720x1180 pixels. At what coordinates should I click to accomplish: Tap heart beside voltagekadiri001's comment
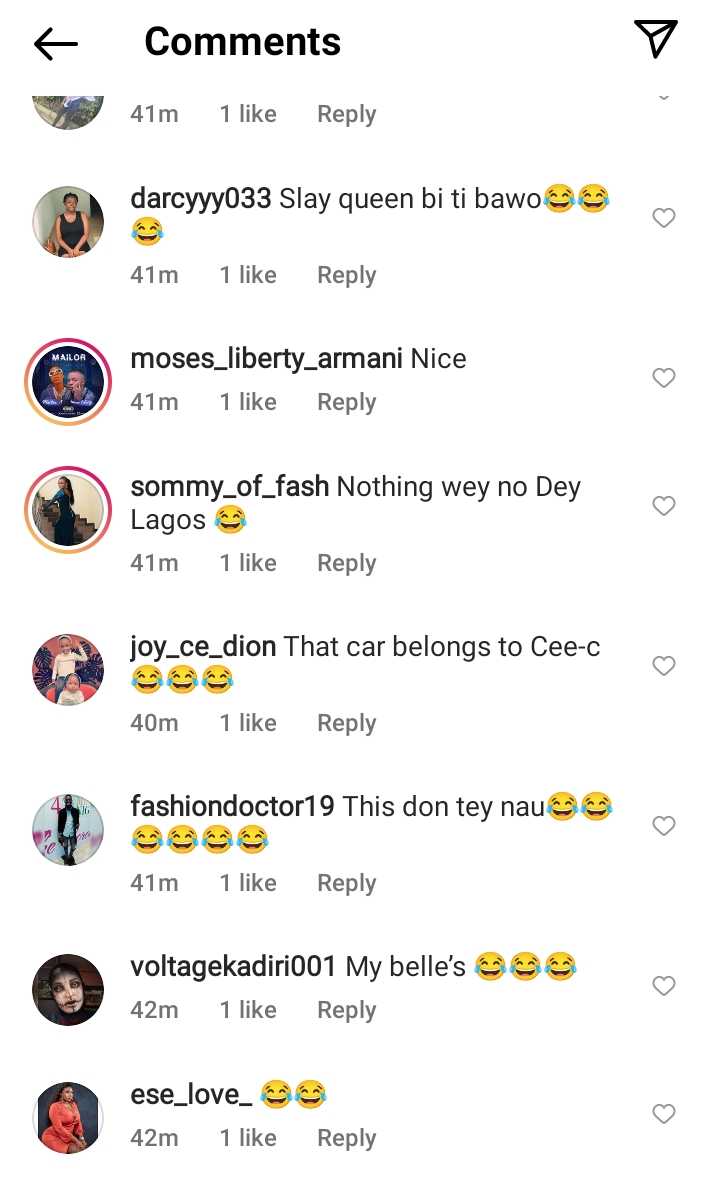click(664, 986)
